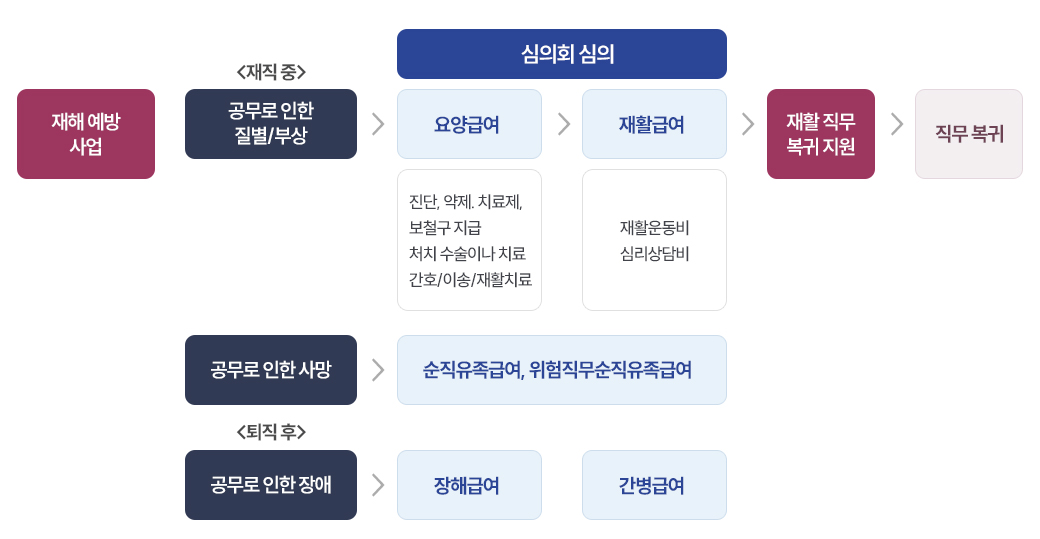
Task: Click the chevron arrow after 재활급여 box
Action: [748, 124]
